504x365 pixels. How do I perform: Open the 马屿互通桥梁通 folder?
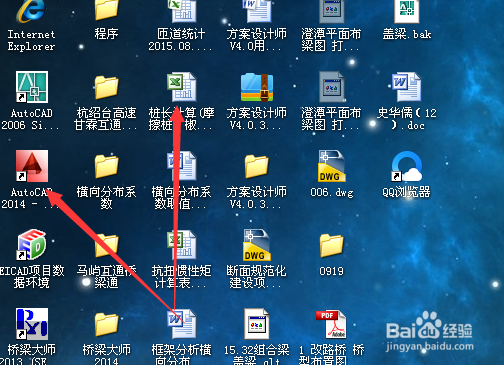106,245
